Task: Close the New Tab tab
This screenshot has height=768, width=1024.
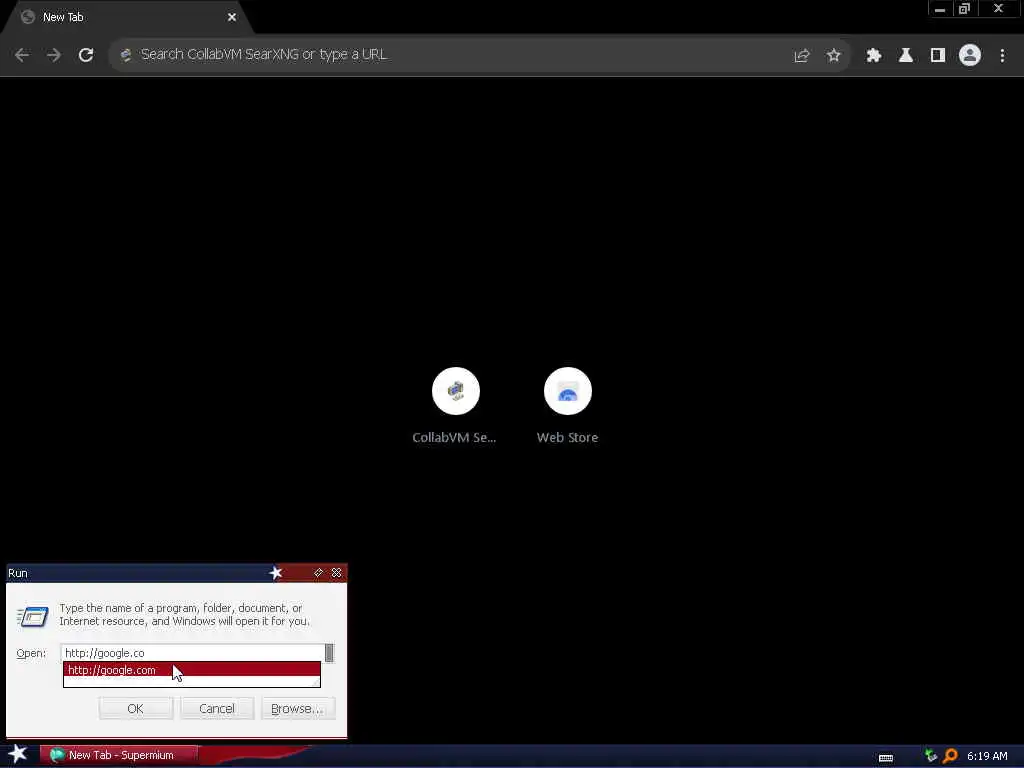Action: pyautogui.click(x=232, y=18)
